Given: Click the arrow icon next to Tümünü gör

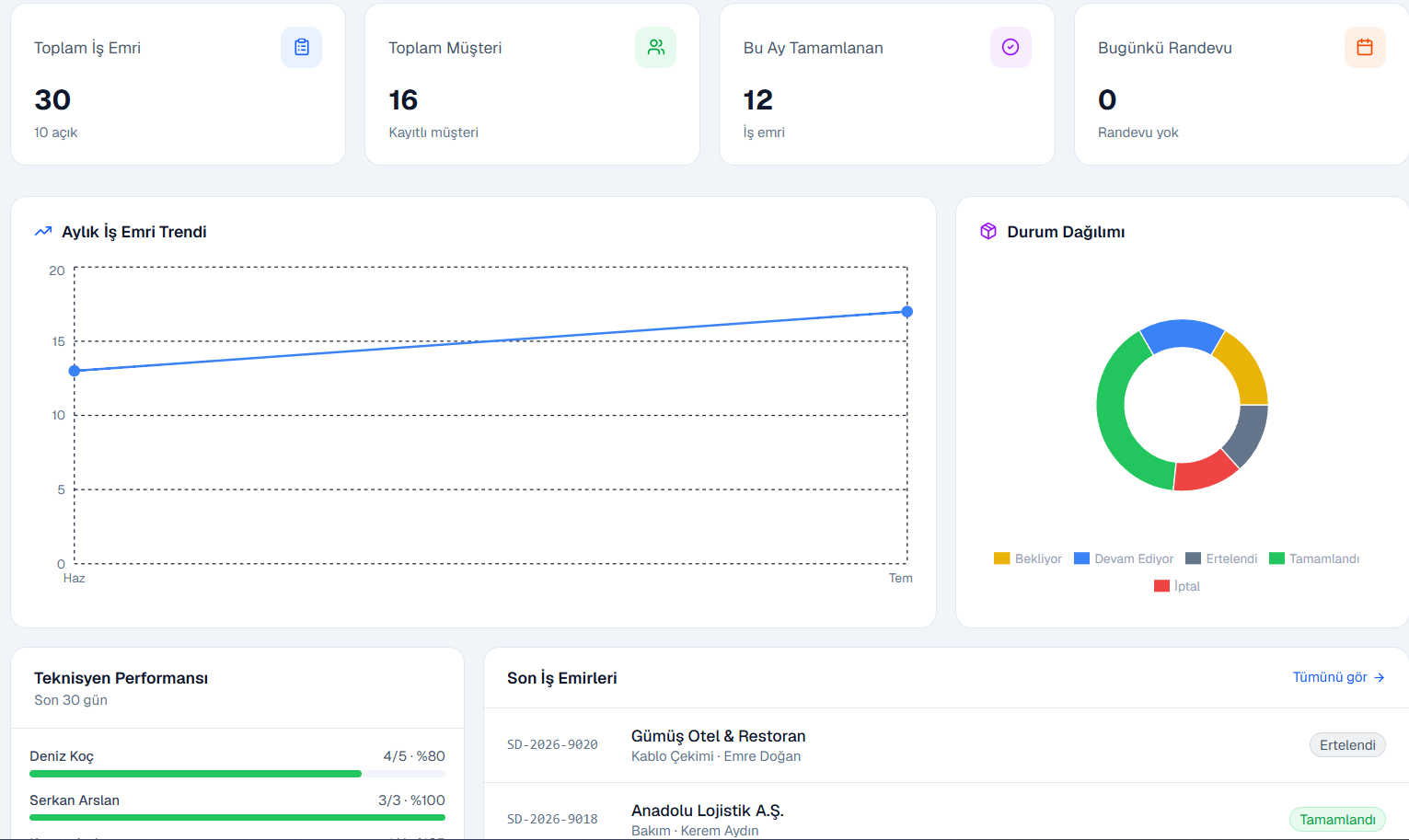Looking at the screenshot, I should [x=1379, y=677].
